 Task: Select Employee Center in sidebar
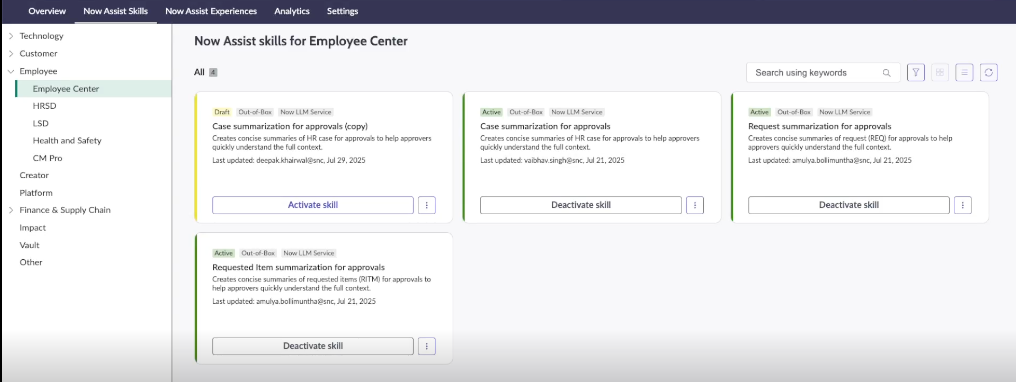coord(93,89)
